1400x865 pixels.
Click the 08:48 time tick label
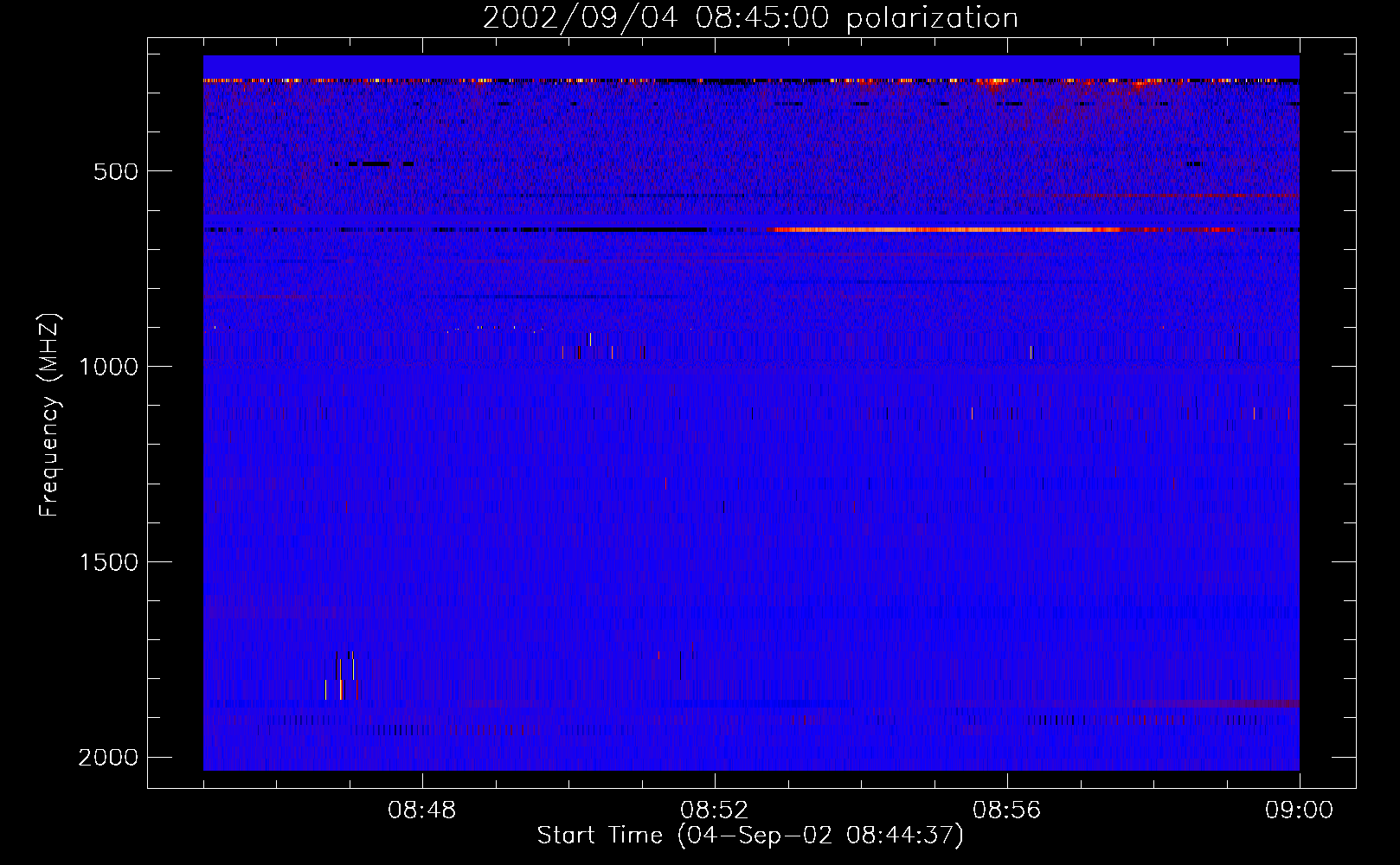coord(422,811)
